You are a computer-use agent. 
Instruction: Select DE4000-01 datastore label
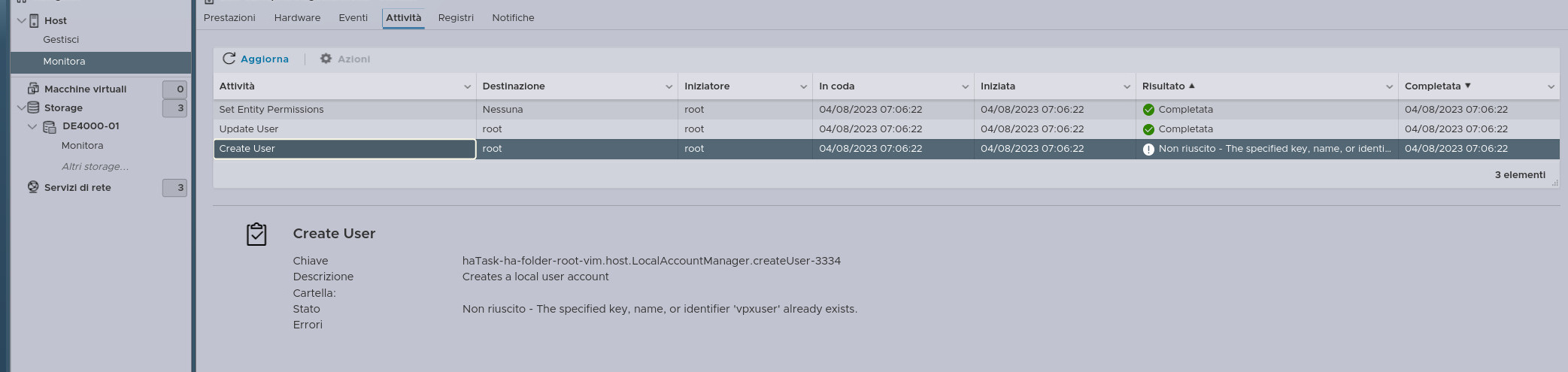tap(91, 126)
